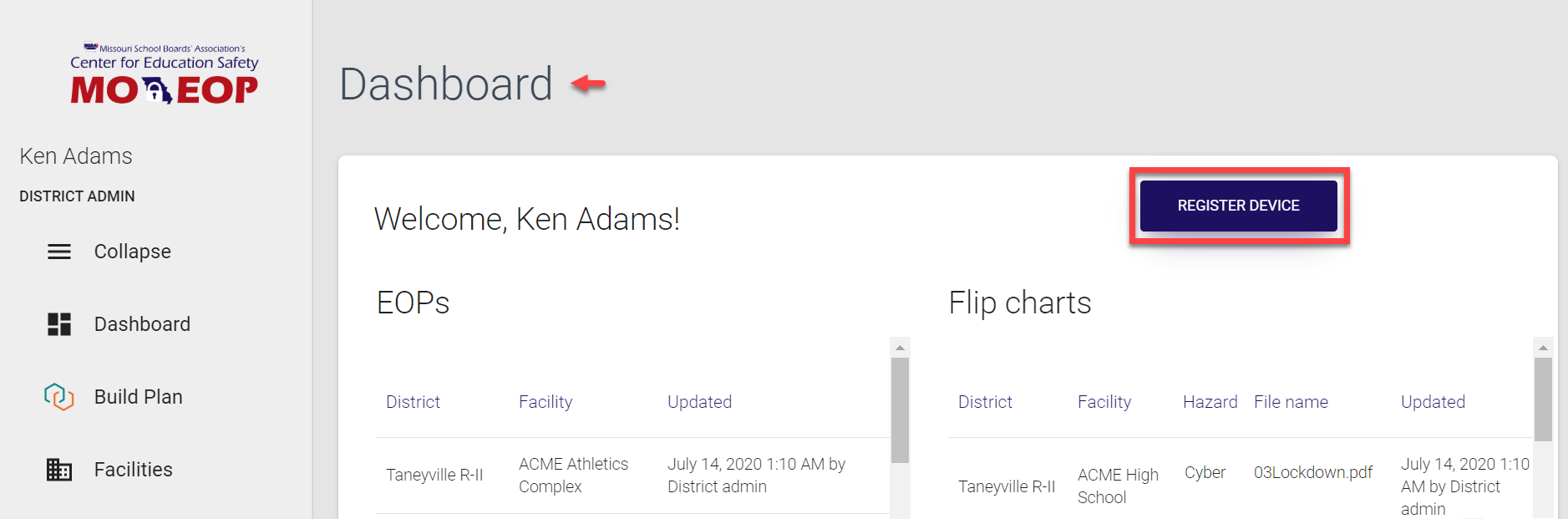Go to Facilities in sidebar
This screenshot has height=519, width=1568.
click(134, 470)
